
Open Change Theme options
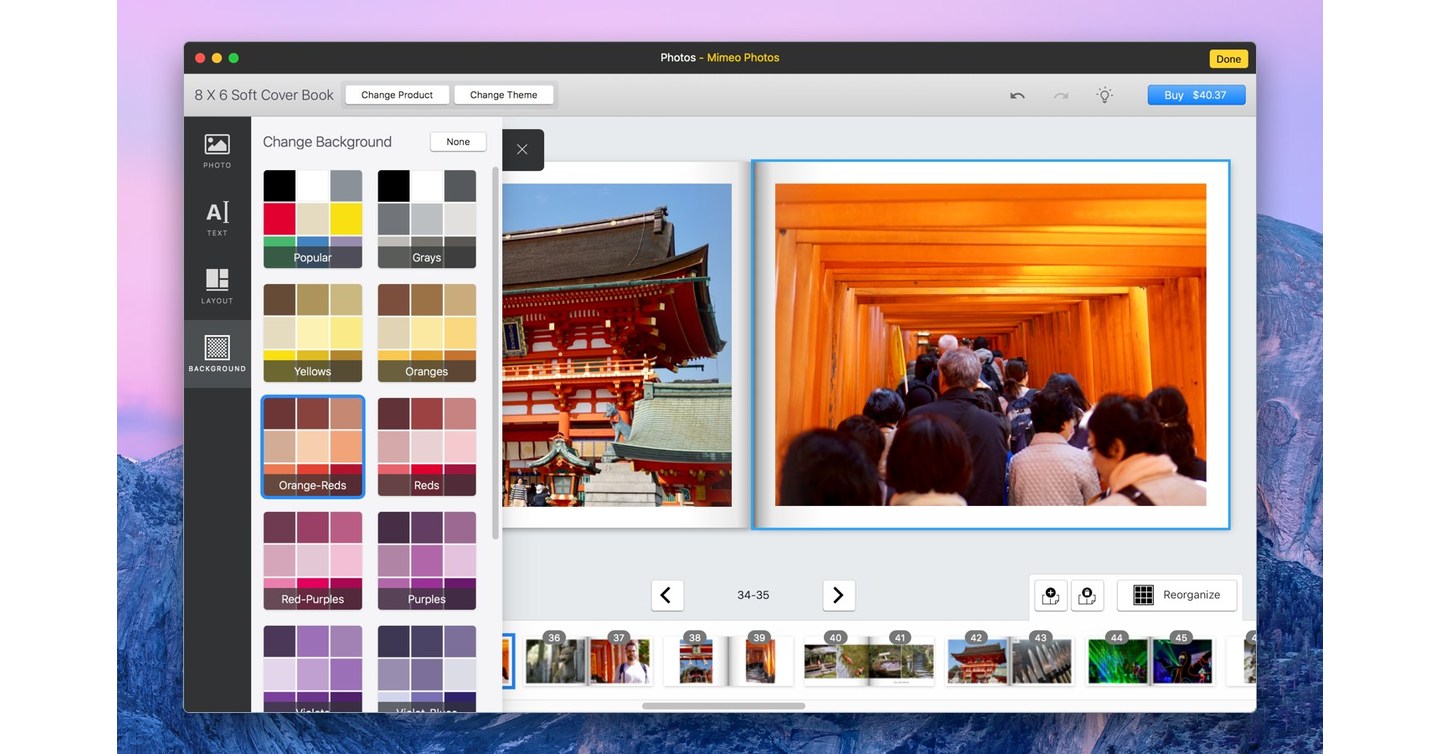(x=504, y=94)
